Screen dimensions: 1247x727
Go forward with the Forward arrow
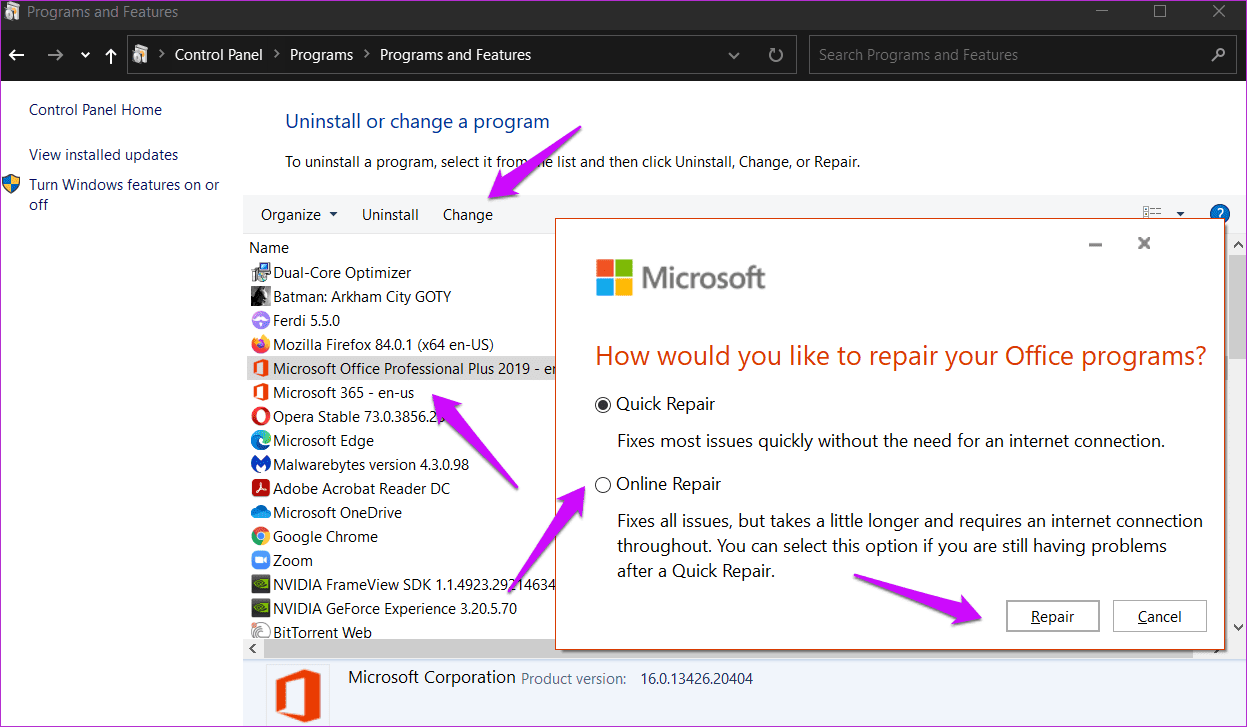[55, 55]
